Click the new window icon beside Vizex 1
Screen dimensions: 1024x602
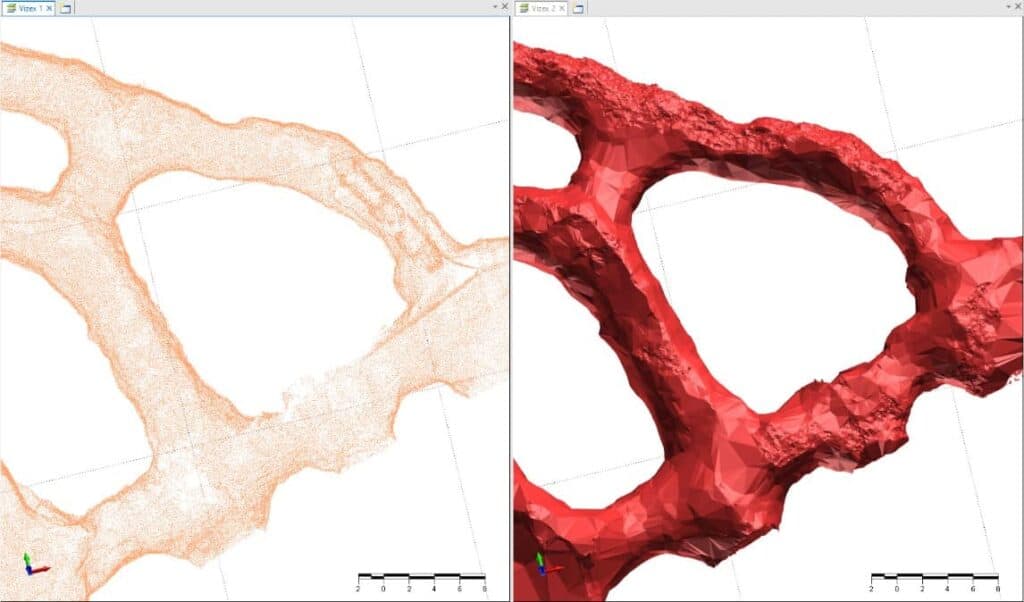pos(66,8)
